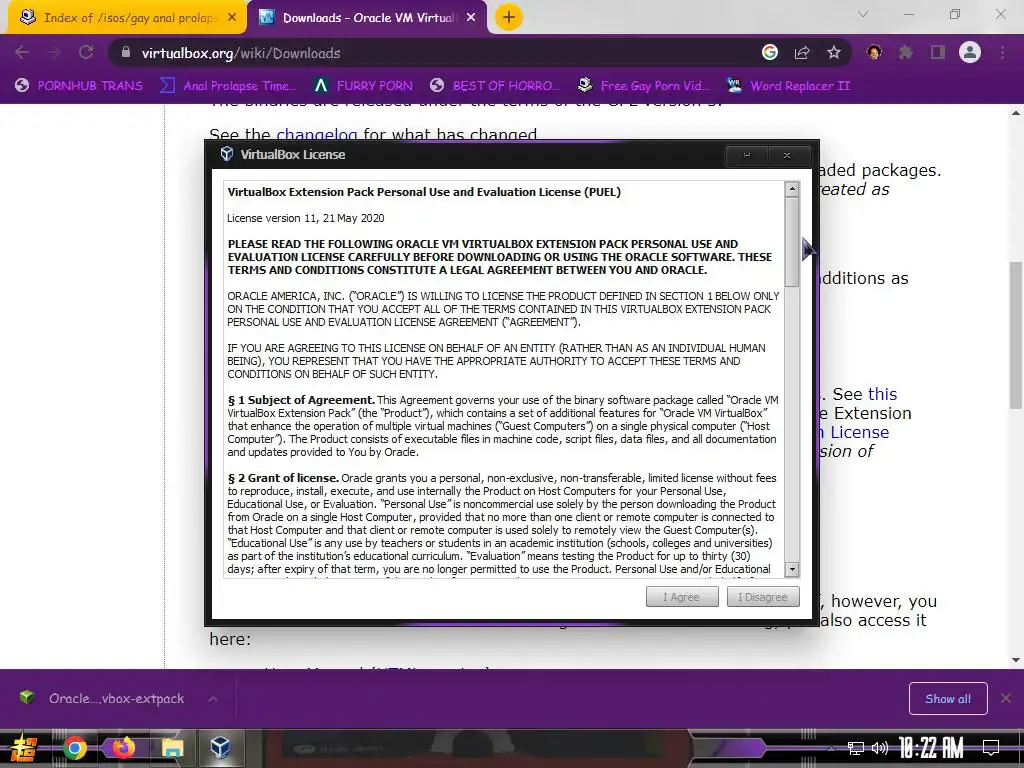
Task: Follow the changelog link on the page
Action: [317, 135]
